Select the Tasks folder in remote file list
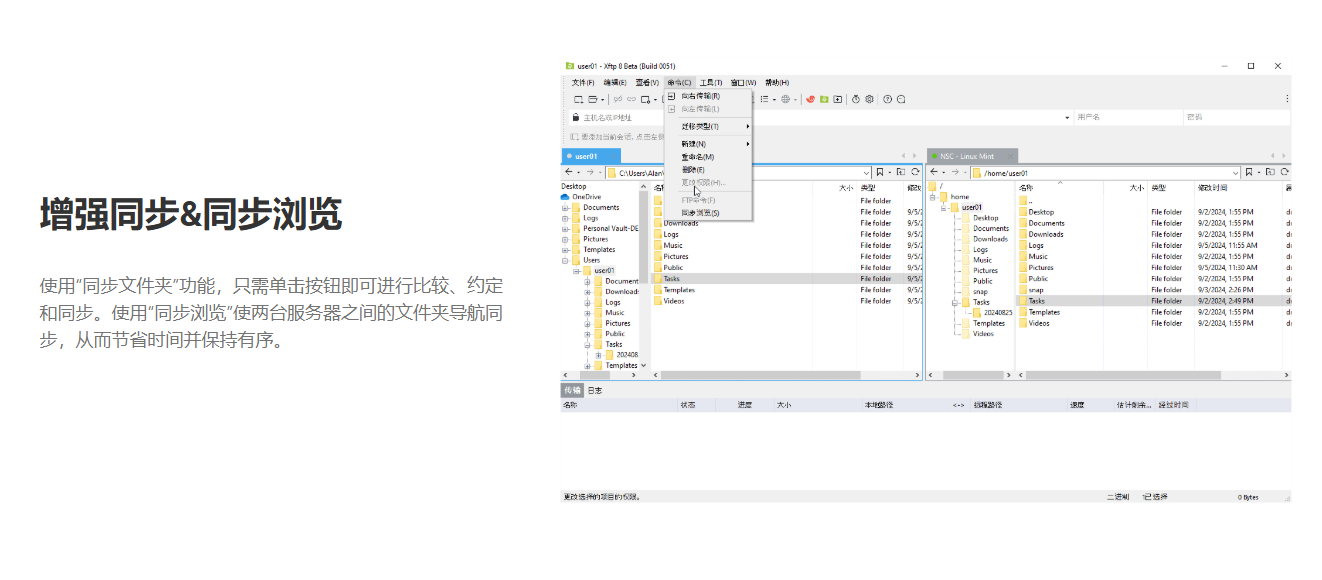 coord(1153,301)
